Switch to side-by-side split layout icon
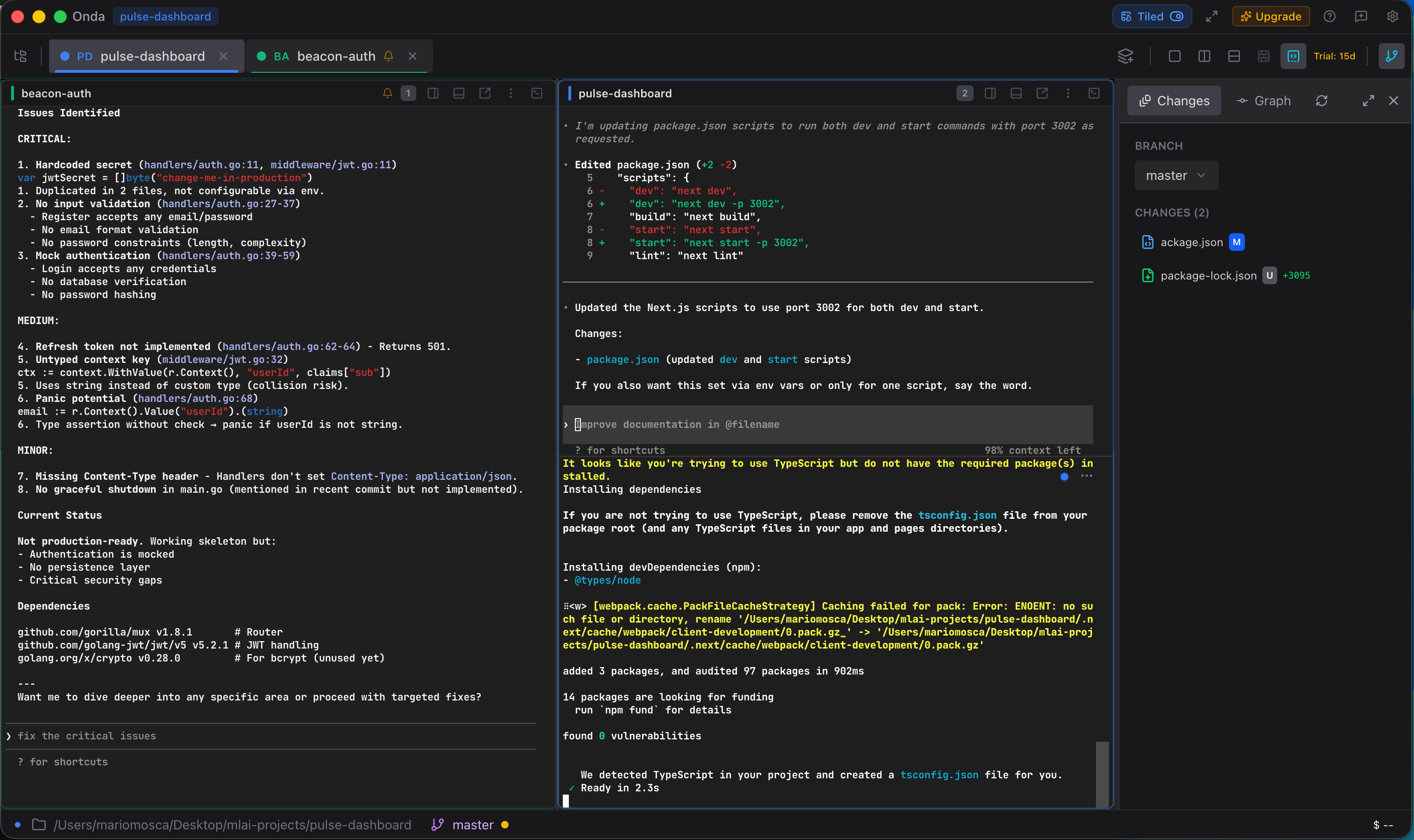The image size is (1414, 840). pyautogui.click(x=1204, y=56)
